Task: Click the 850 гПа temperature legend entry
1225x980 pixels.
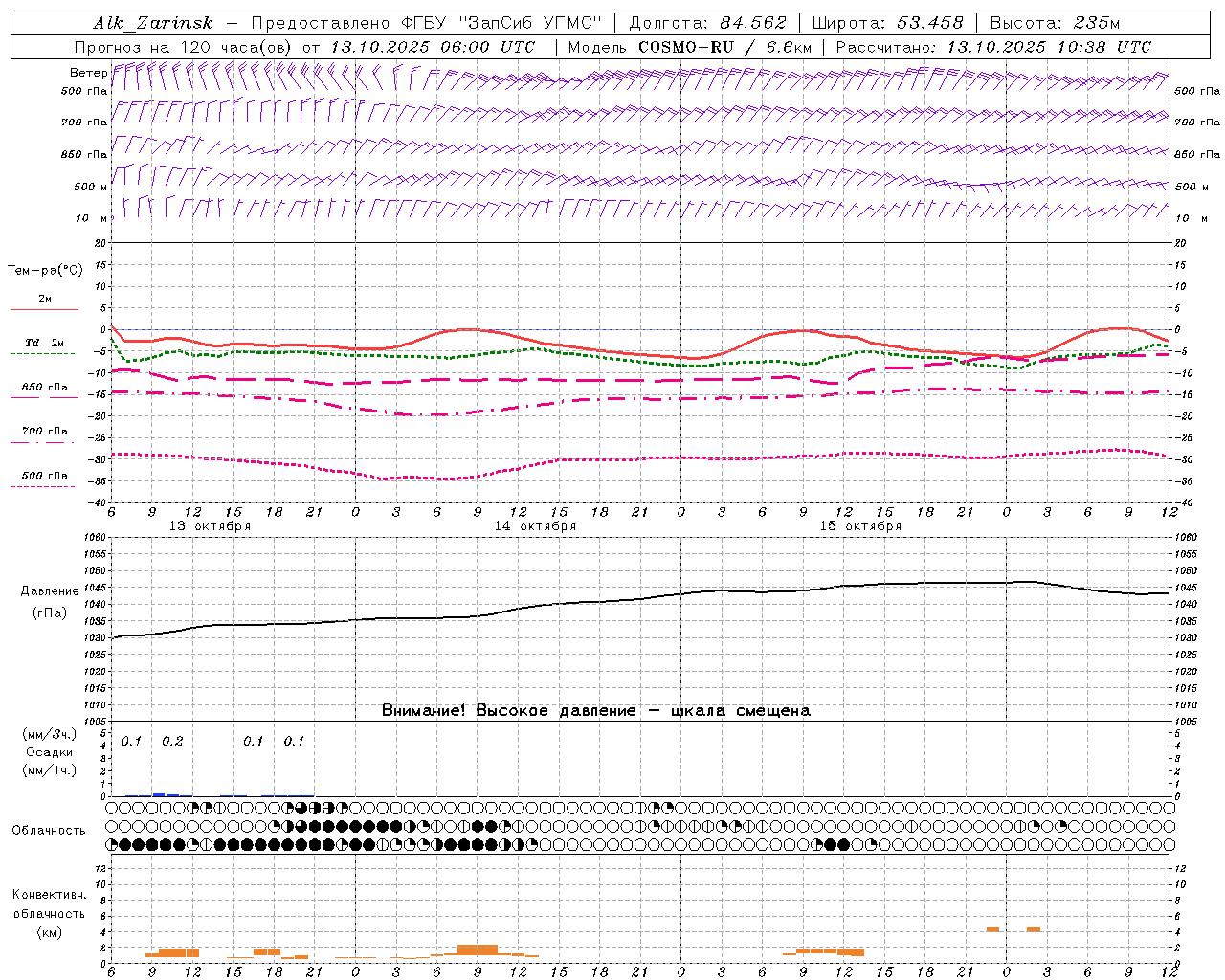Action: 45,388
